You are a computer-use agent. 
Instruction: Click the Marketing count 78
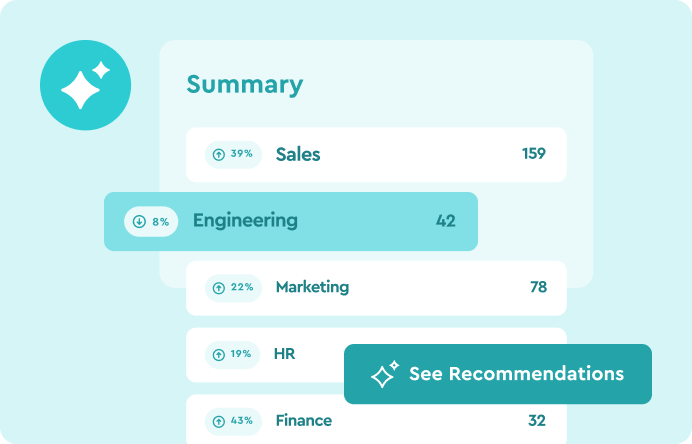[x=538, y=287]
